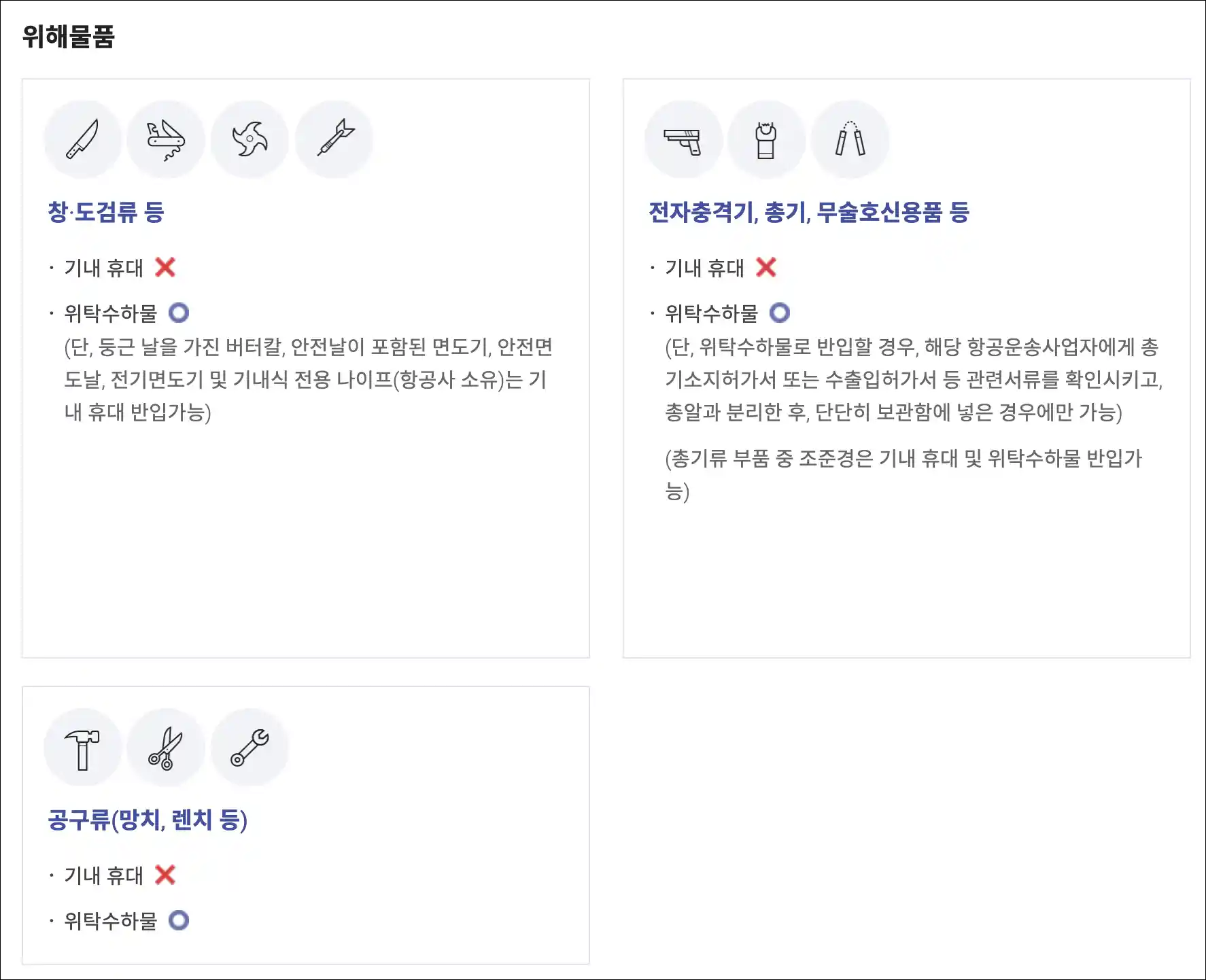Viewport: 1206px width, 980px height.
Task: Select the hammer icon
Action: click(x=83, y=748)
